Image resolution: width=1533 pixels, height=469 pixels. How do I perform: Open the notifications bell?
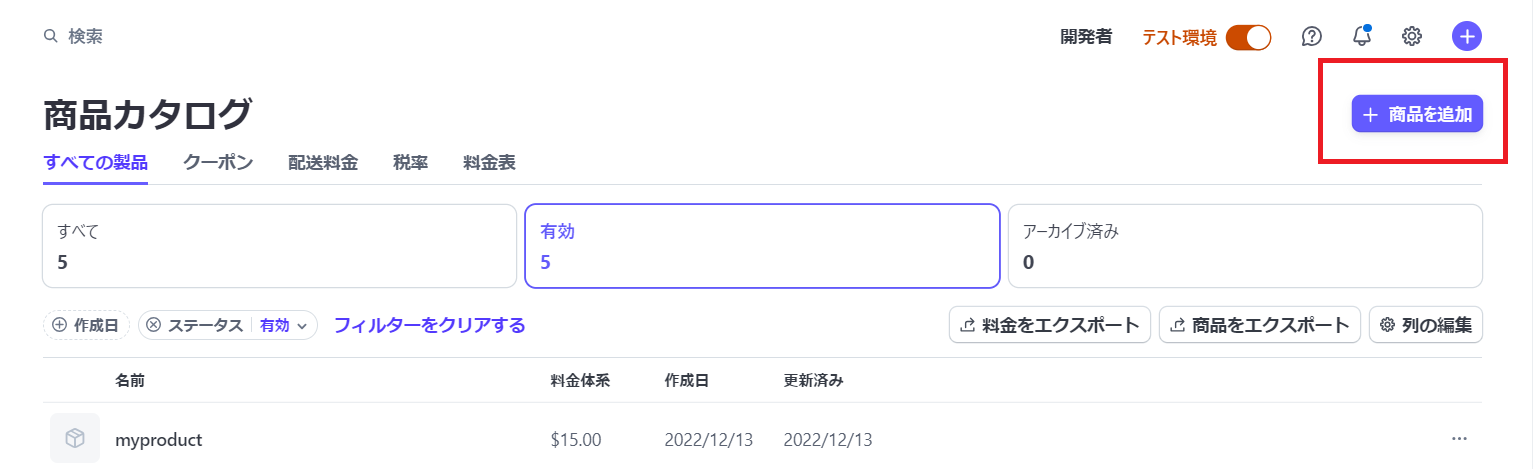click(x=1361, y=37)
